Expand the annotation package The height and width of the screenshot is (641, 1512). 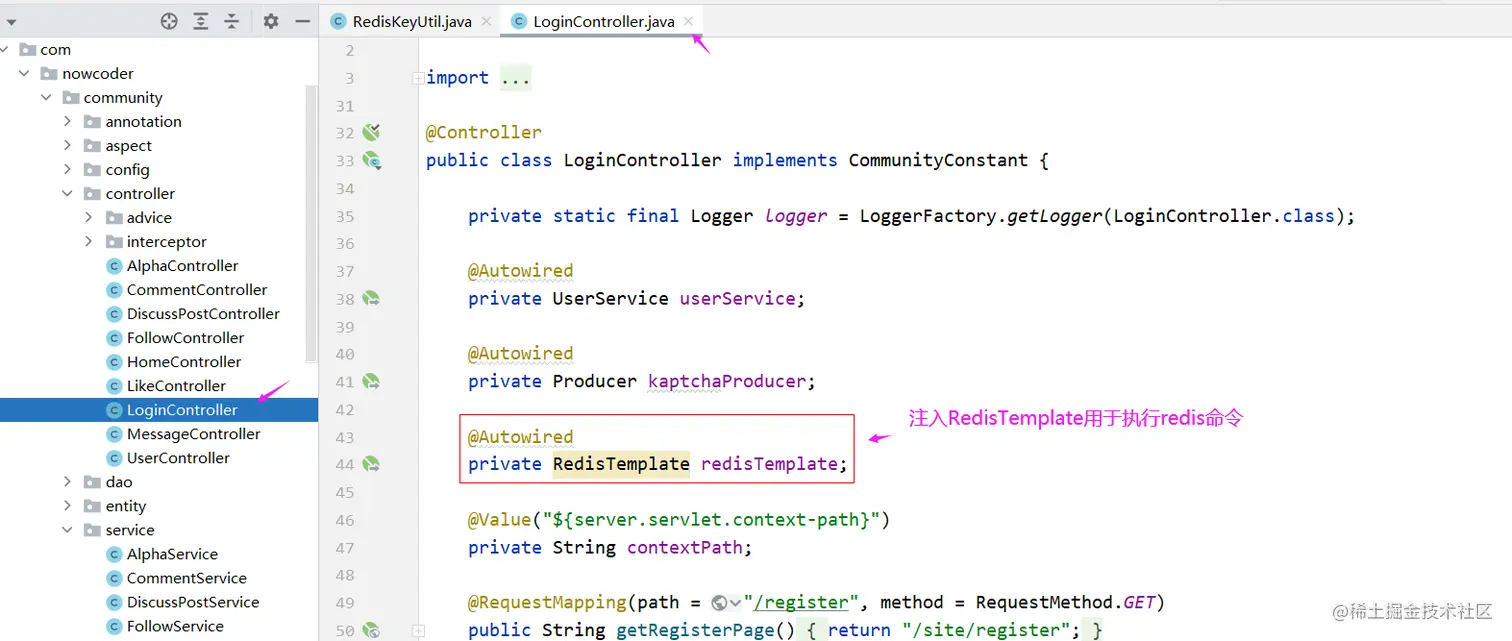tap(67, 121)
